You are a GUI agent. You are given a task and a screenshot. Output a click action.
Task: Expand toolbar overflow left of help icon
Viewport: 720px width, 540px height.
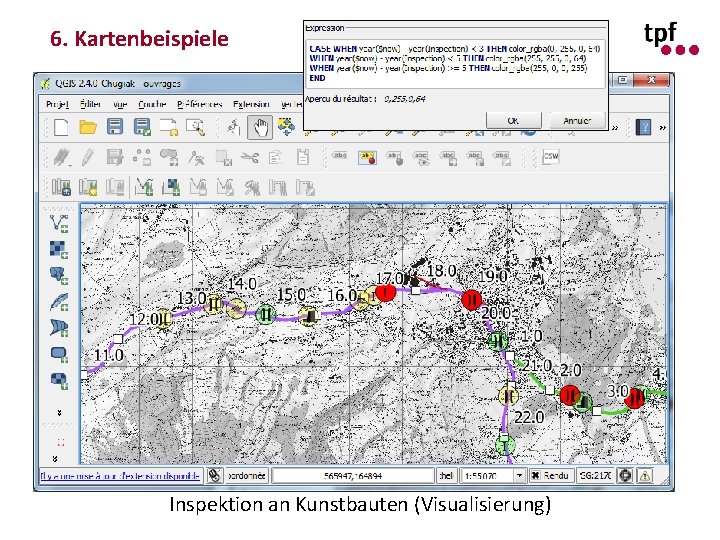[615, 128]
